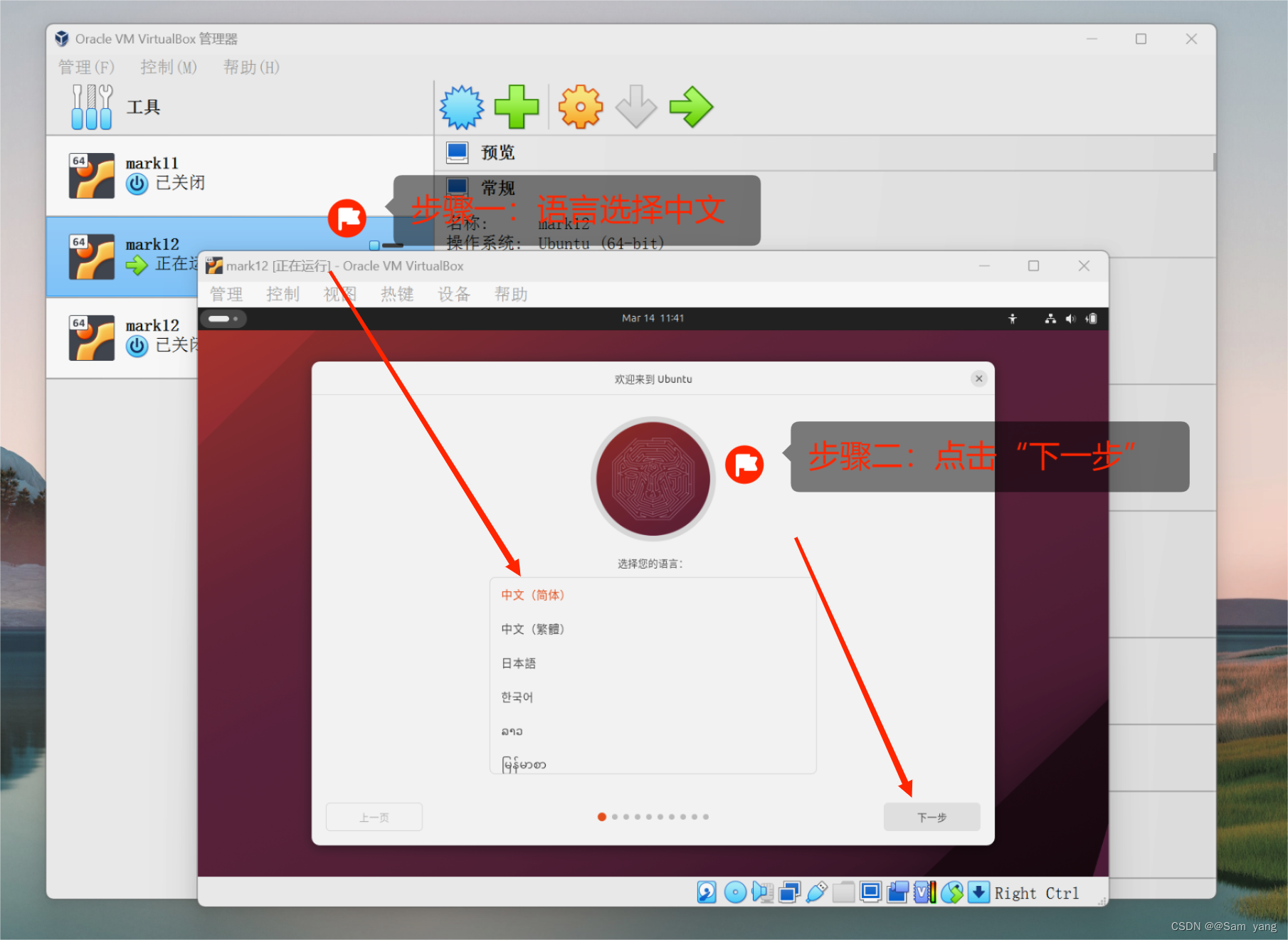
Task: Open the 设备 menu in mark12 VM window
Action: (x=454, y=295)
